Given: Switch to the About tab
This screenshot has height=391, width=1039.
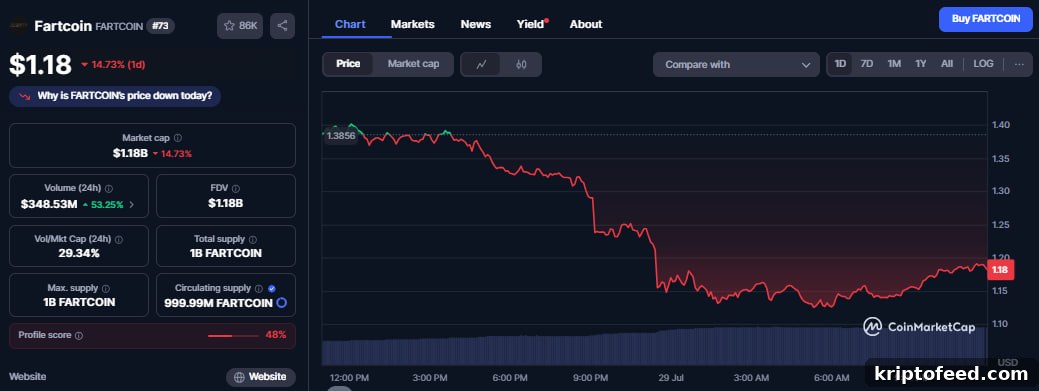Looking at the screenshot, I should pos(586,25).
